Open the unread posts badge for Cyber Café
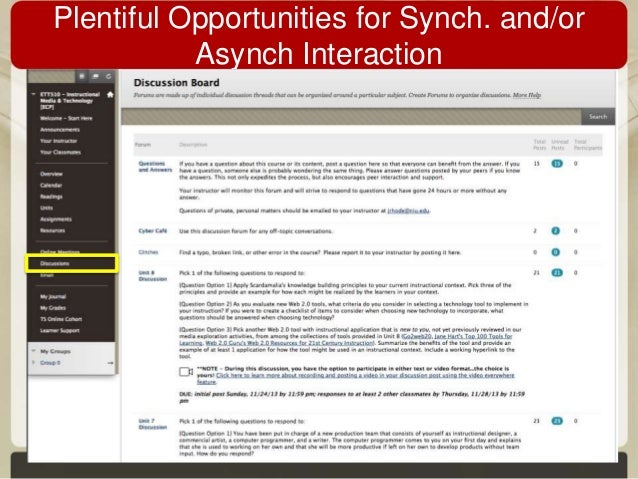Viewport: 638px width, 479px height. [x=555, y=231]
